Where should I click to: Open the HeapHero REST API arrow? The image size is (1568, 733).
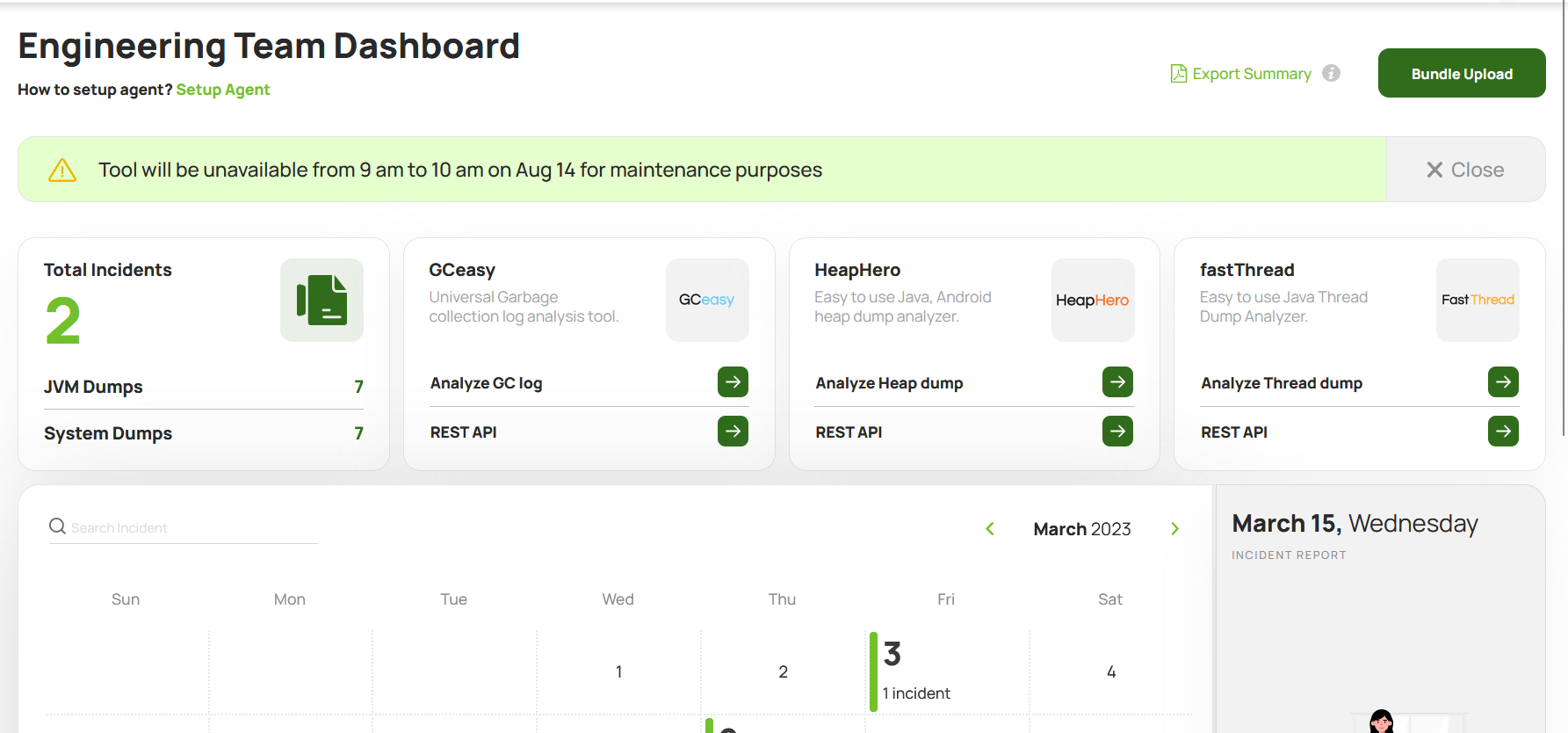click(x=1117, y=432)
